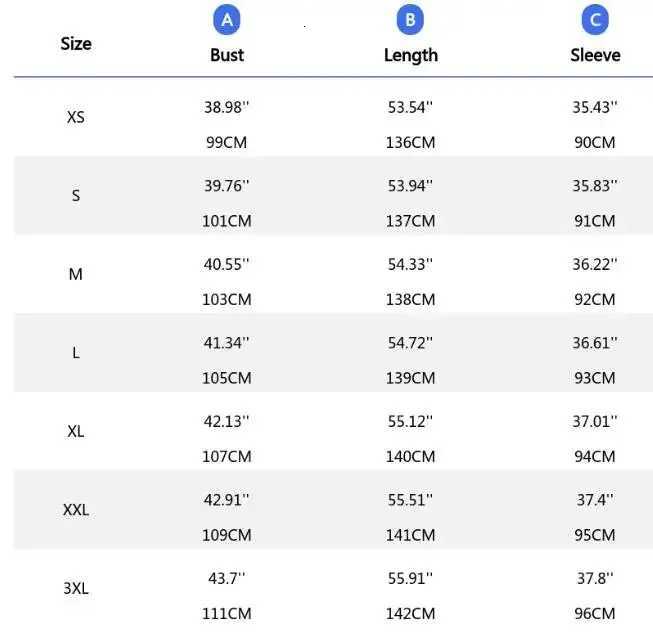Click the Bust column header
Screen dimensions: 653x638
click(x=227, y=55)
